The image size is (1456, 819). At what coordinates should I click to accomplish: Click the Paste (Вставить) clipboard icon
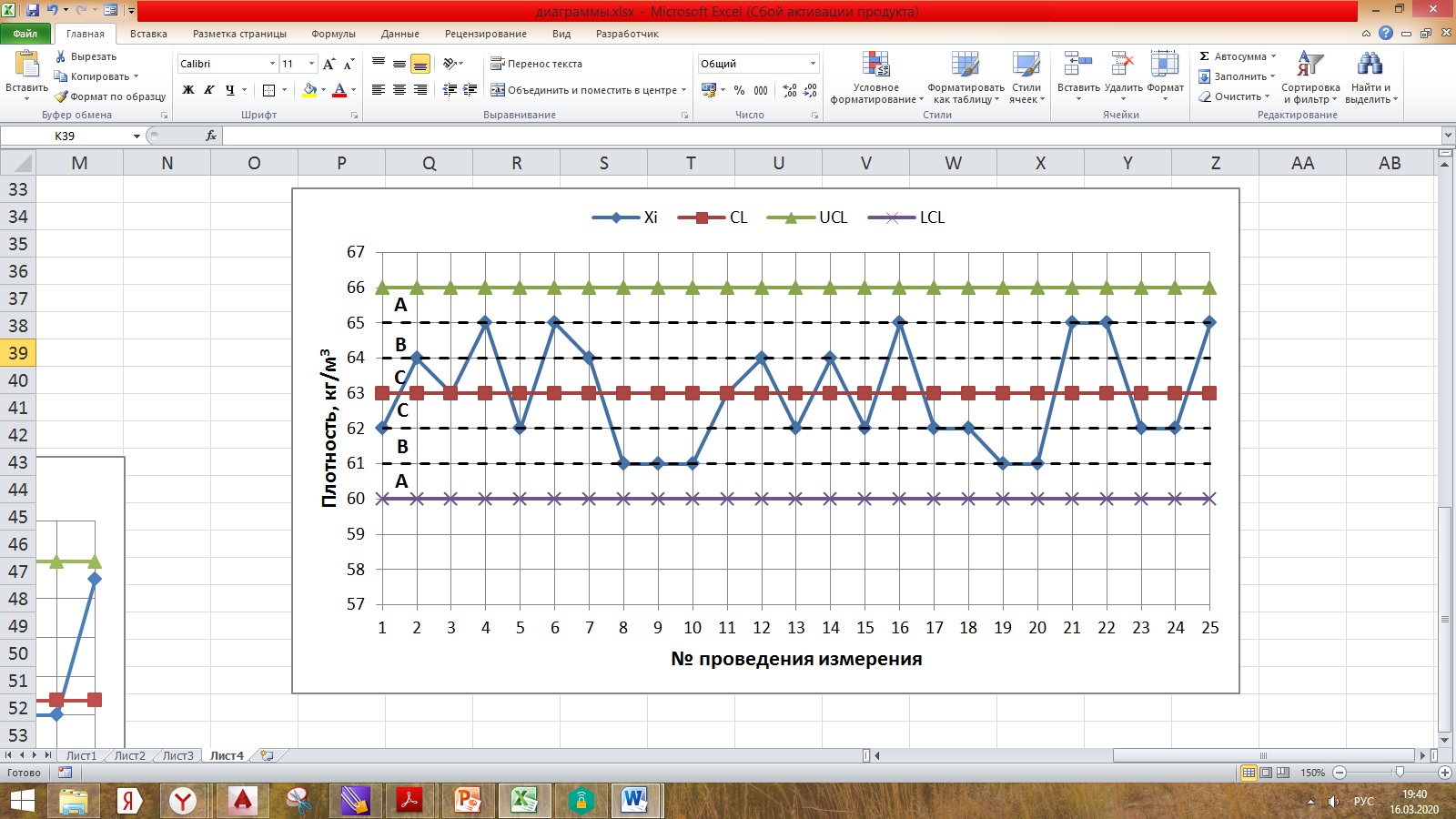26,66
